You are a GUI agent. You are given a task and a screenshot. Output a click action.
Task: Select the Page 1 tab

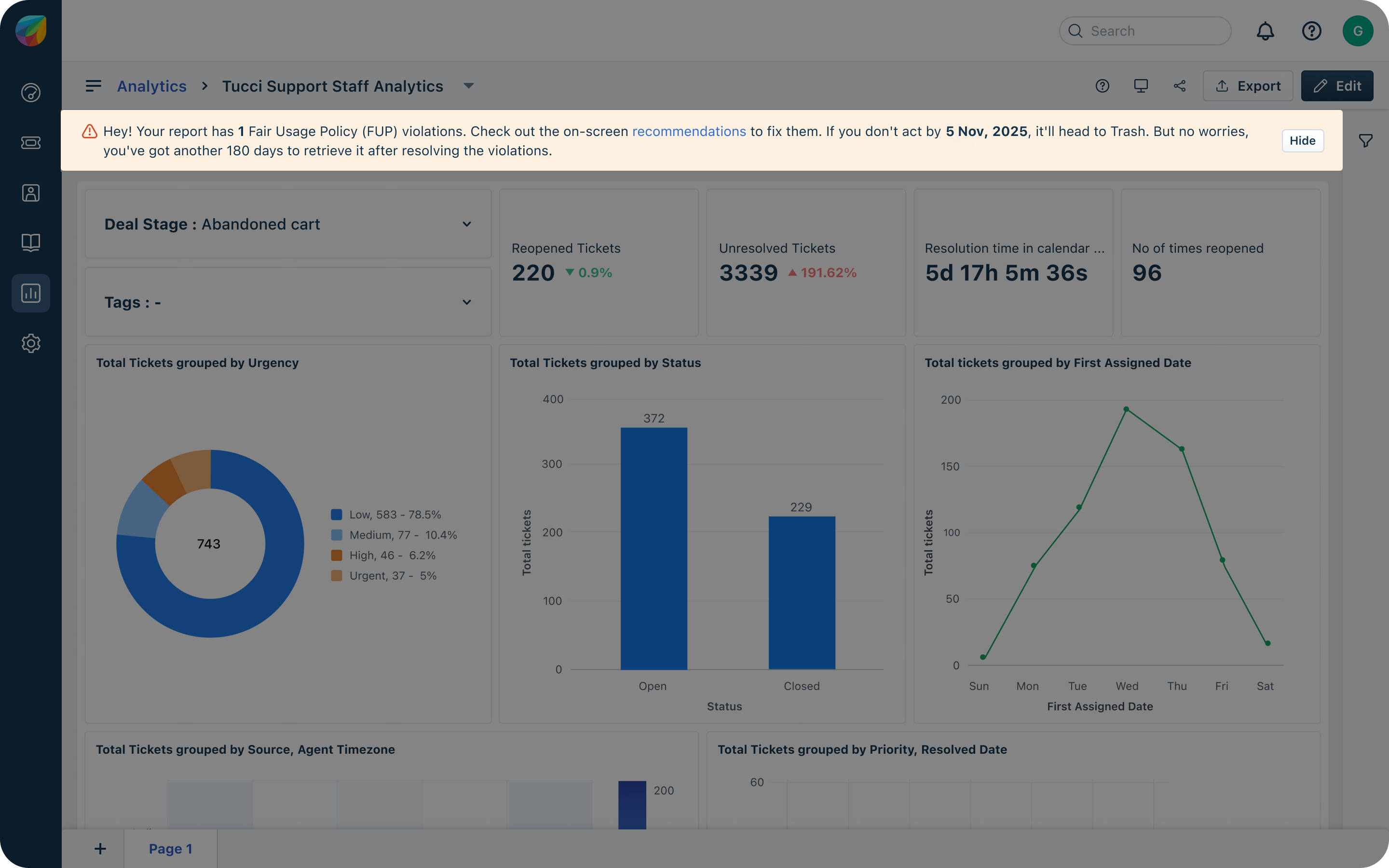[170, 849]
